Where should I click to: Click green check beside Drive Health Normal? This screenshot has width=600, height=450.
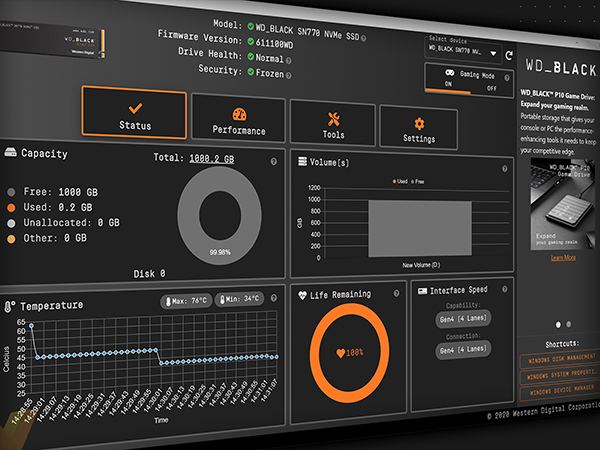click(251, 57)
